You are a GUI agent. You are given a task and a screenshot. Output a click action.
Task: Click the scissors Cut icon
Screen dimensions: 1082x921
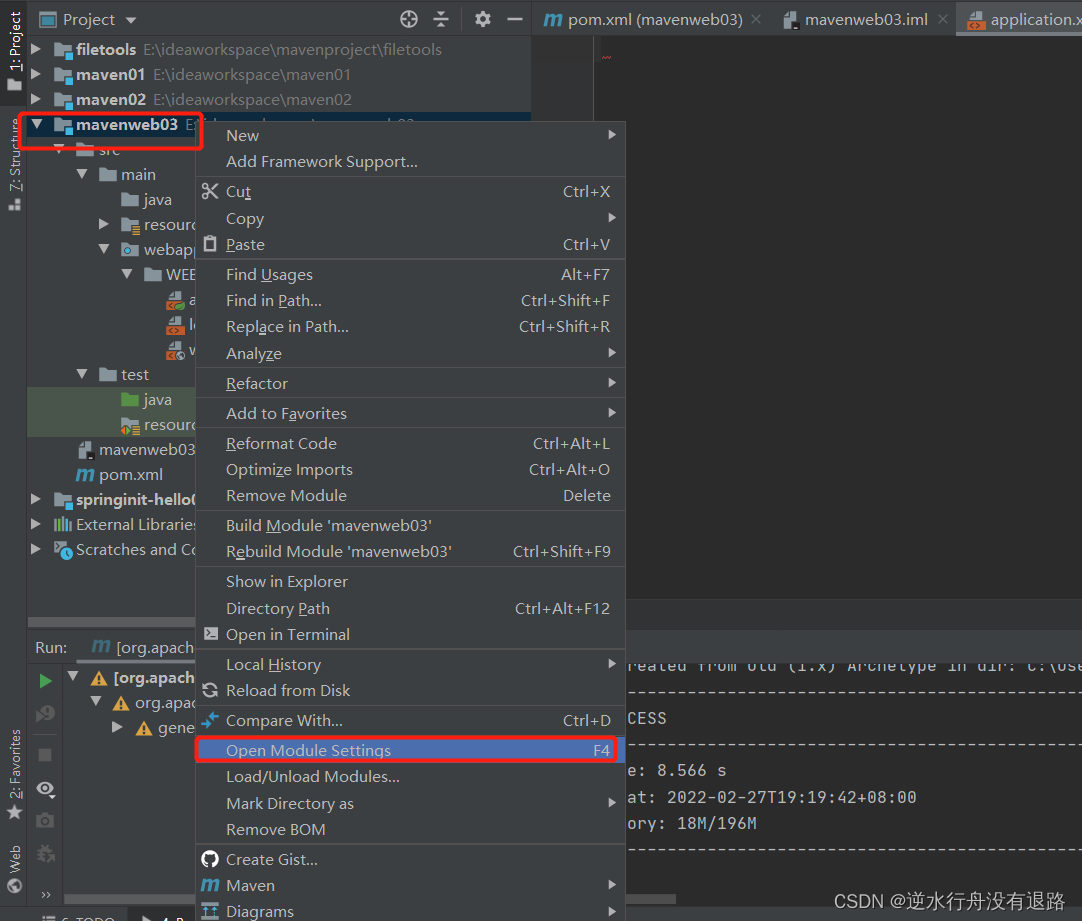point(210,191)
